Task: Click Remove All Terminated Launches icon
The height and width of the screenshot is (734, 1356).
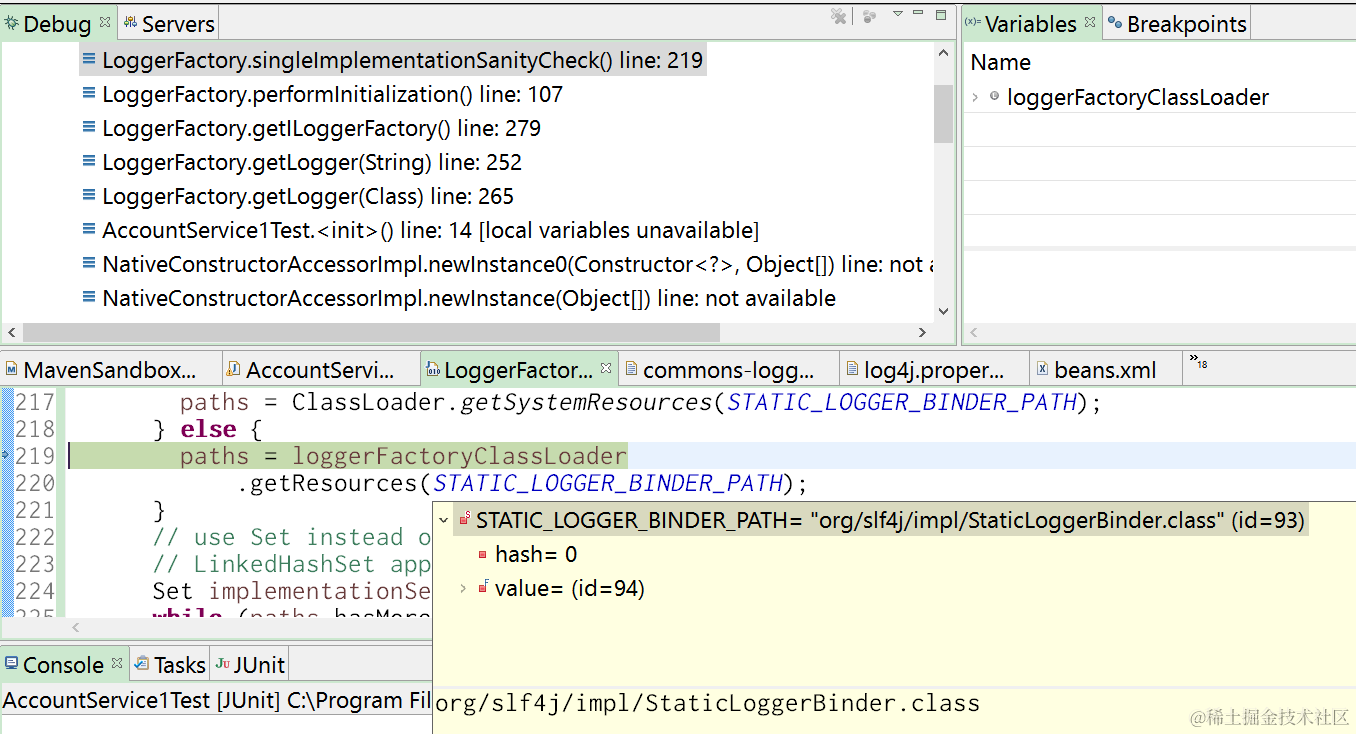Action: tap(839, 17)
